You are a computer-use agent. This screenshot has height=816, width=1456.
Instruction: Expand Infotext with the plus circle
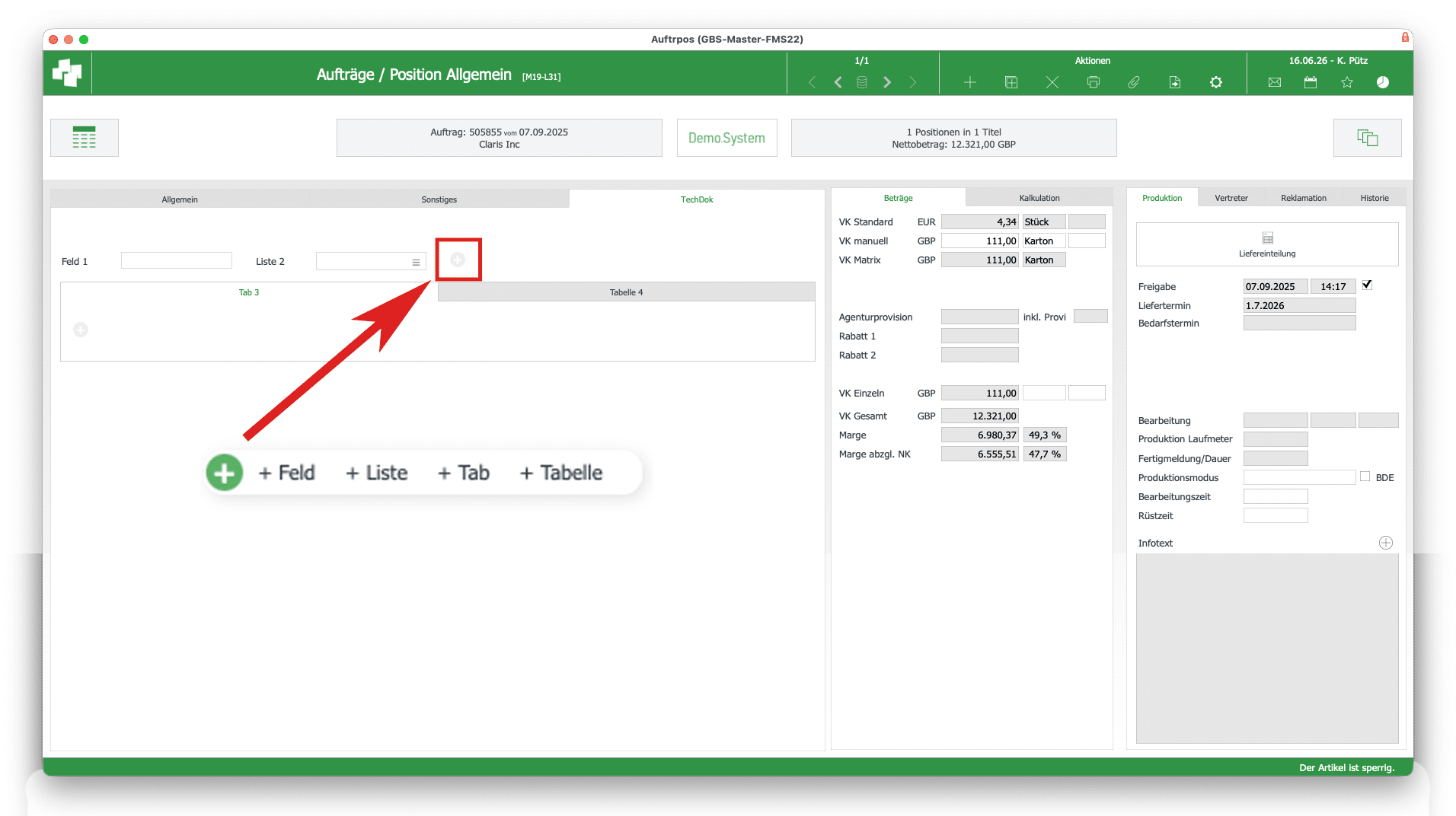coord(1386,543)
